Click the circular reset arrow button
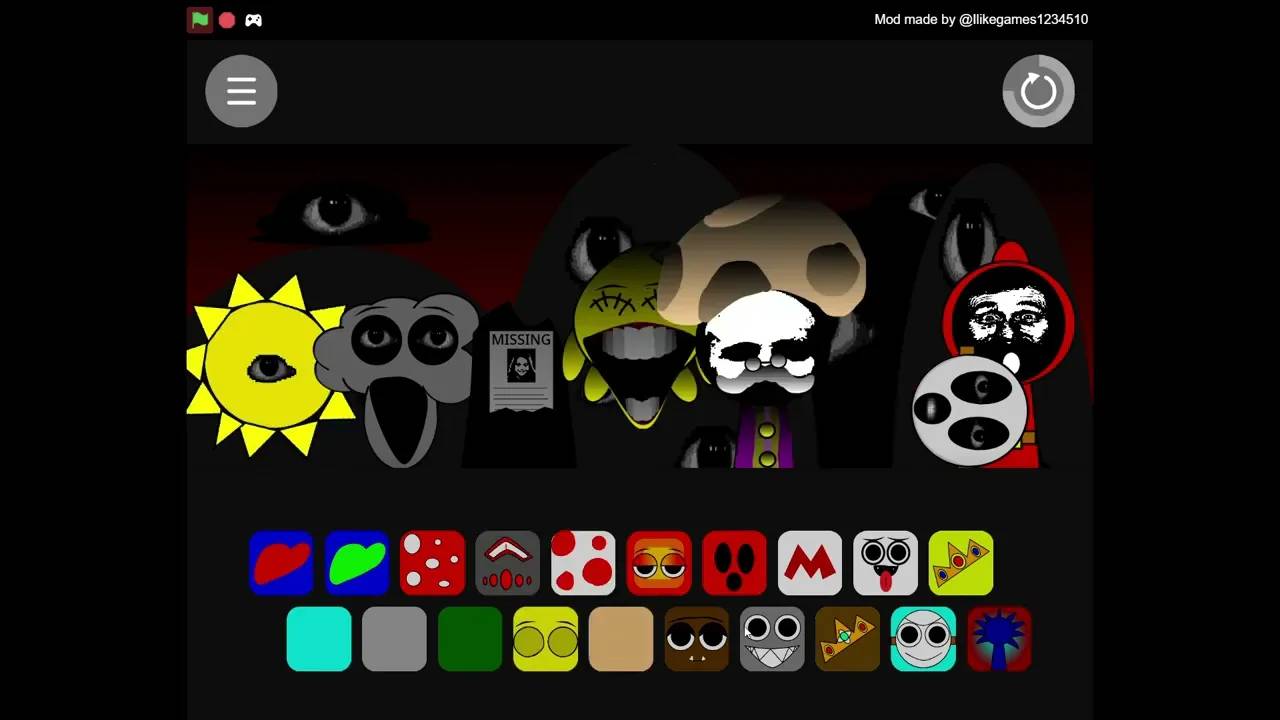Viewport: 1280px width, 720px height. pyautogui.click(x=1038, y=91)
